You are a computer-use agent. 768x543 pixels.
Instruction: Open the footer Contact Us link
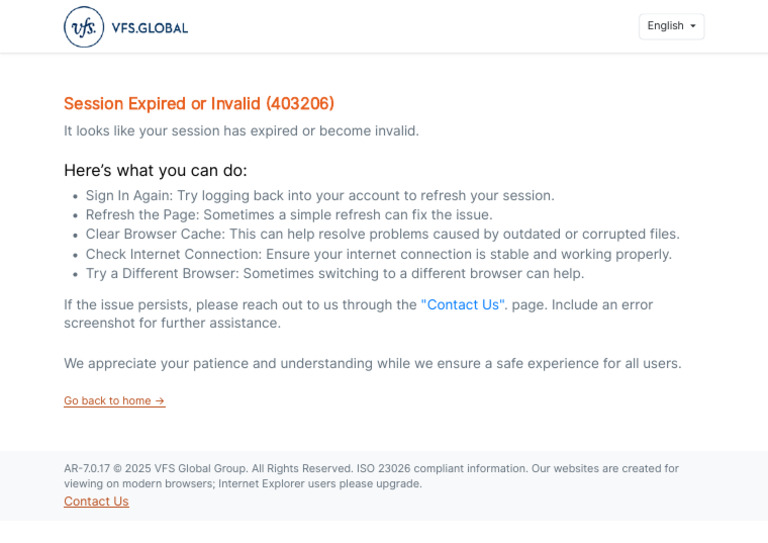click(x=96, y=501)
